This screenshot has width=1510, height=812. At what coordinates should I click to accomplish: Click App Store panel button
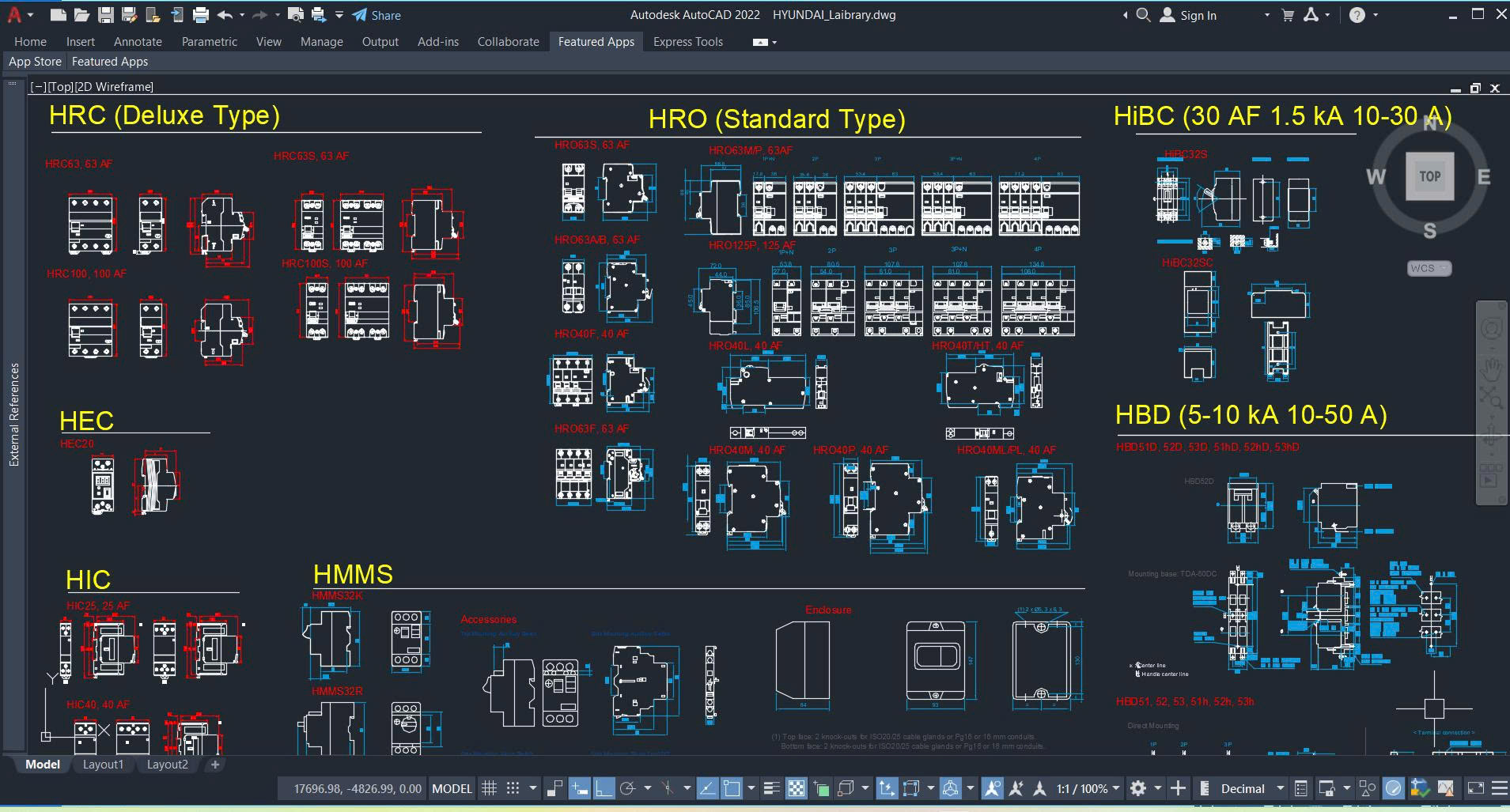pyautogui.click(x=35, y=61)
